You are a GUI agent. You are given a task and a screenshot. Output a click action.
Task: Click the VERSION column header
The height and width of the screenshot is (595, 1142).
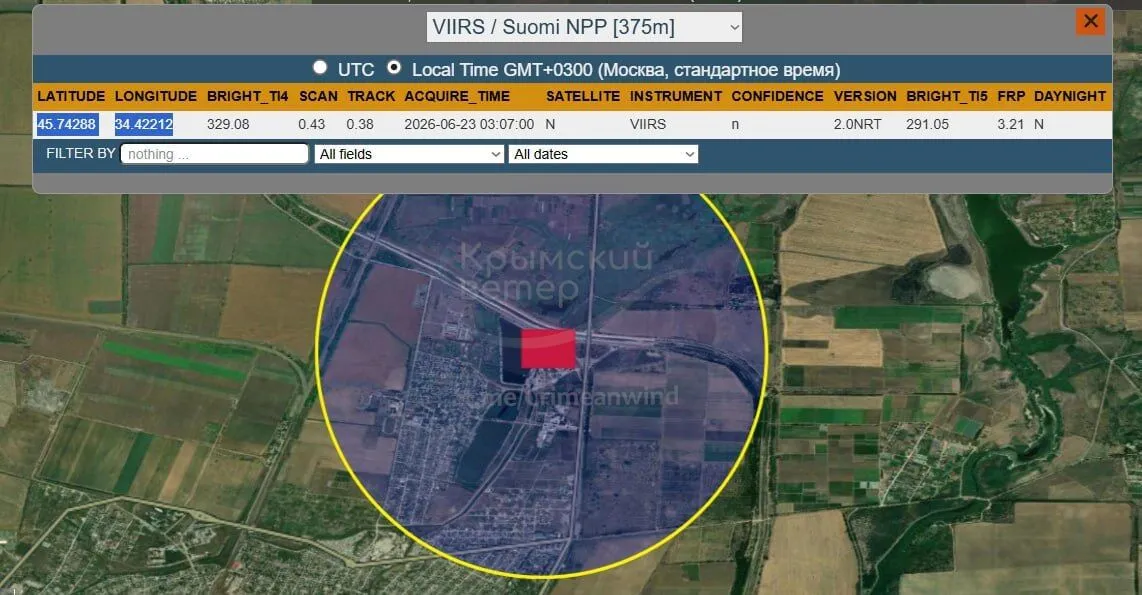pos(865,96)
